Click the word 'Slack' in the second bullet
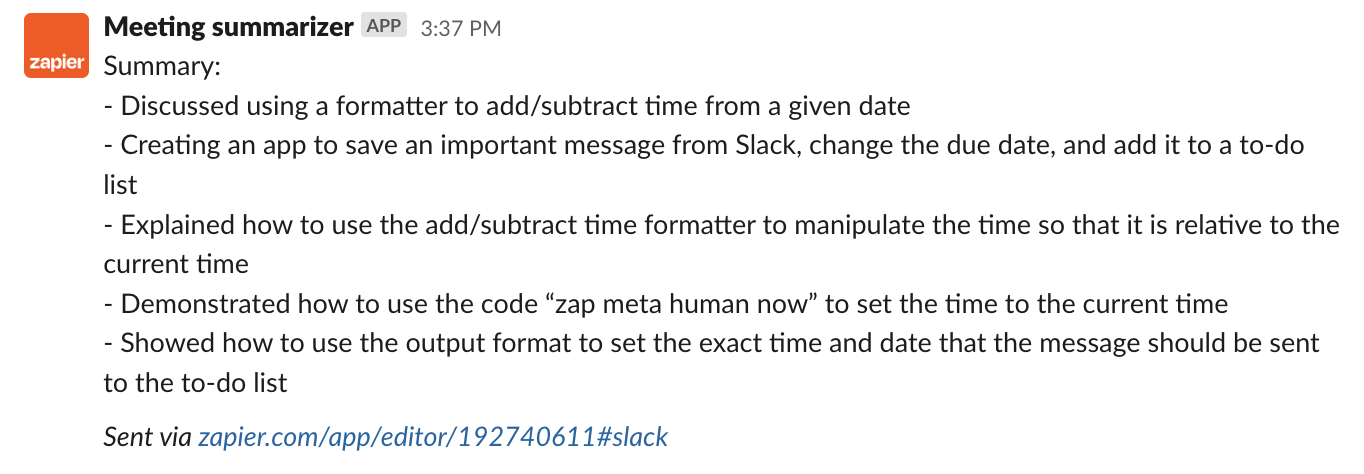1364x474 pixels. pyautogui.click(x=770, y=145)
